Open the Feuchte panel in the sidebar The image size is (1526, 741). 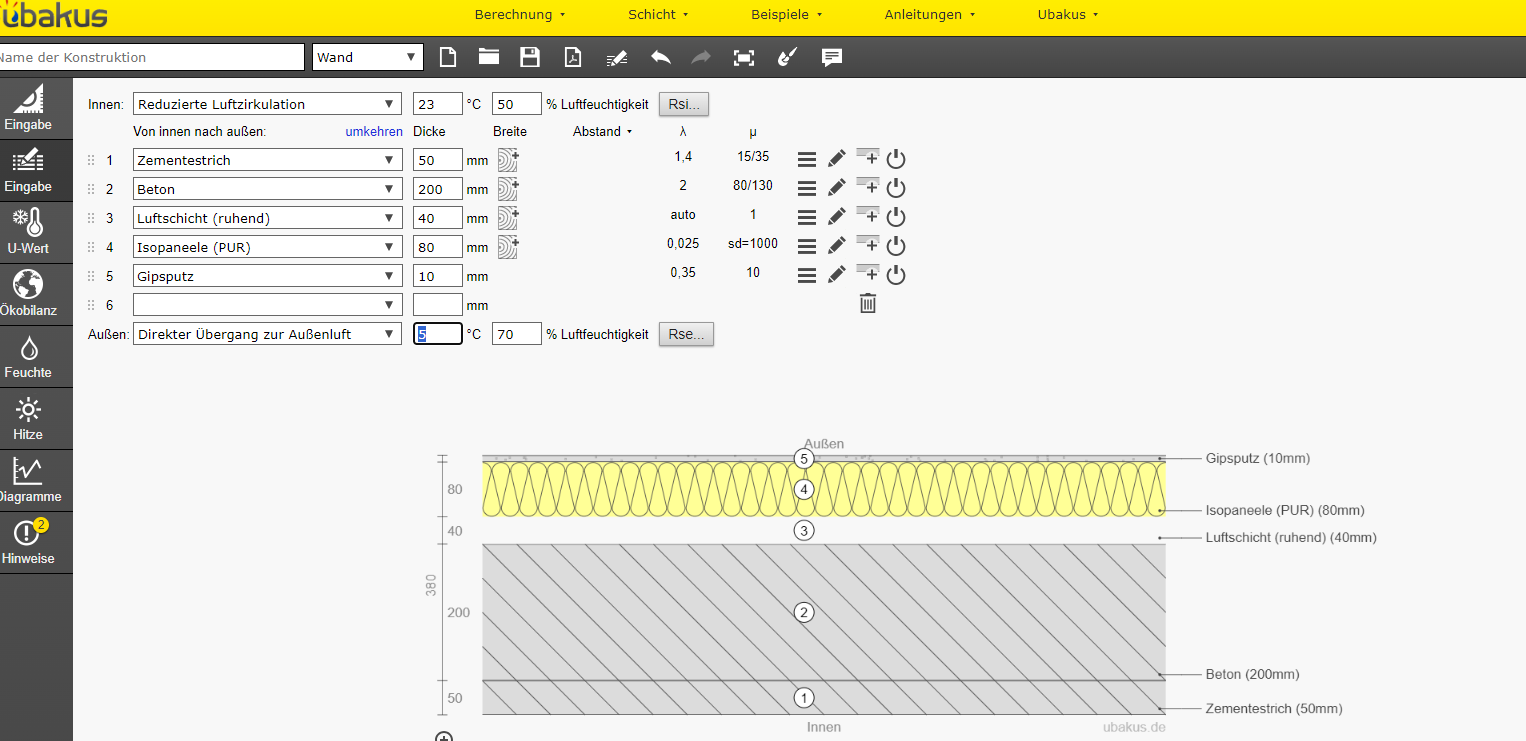pos(28,357)
